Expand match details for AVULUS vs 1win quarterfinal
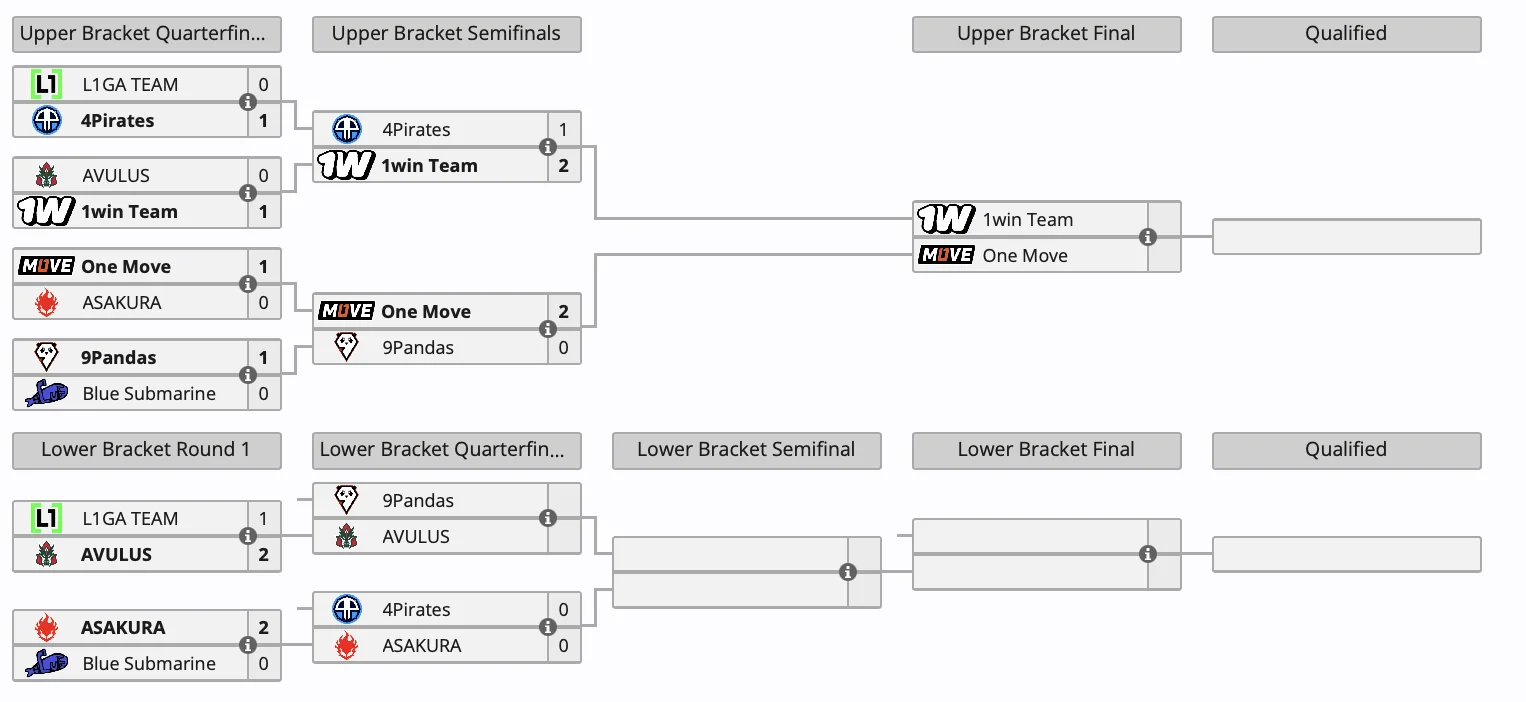The height and width of the screenshot is (702, 1526). click(x=248, y=193)
